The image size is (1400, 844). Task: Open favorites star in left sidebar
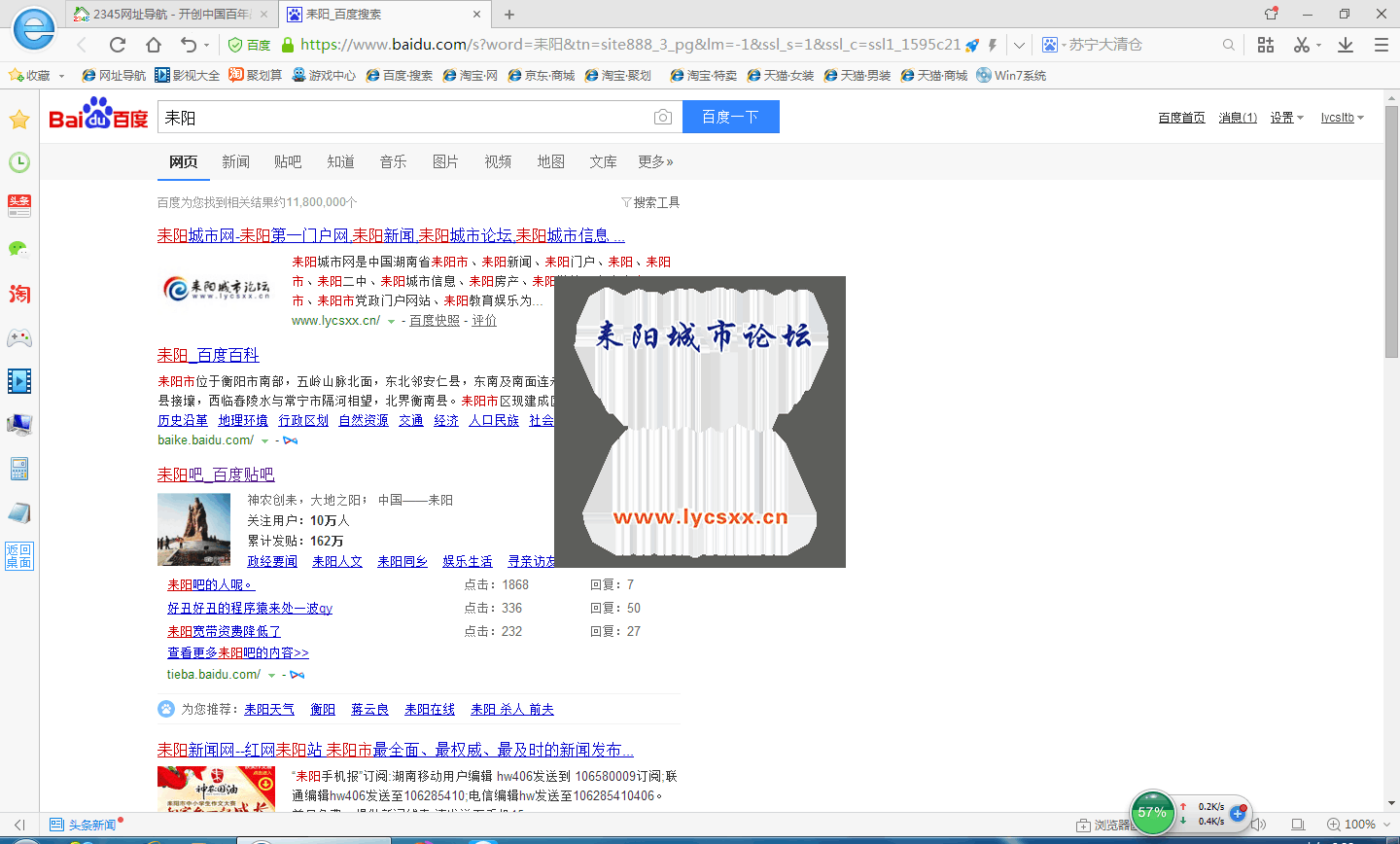(19, 120)
